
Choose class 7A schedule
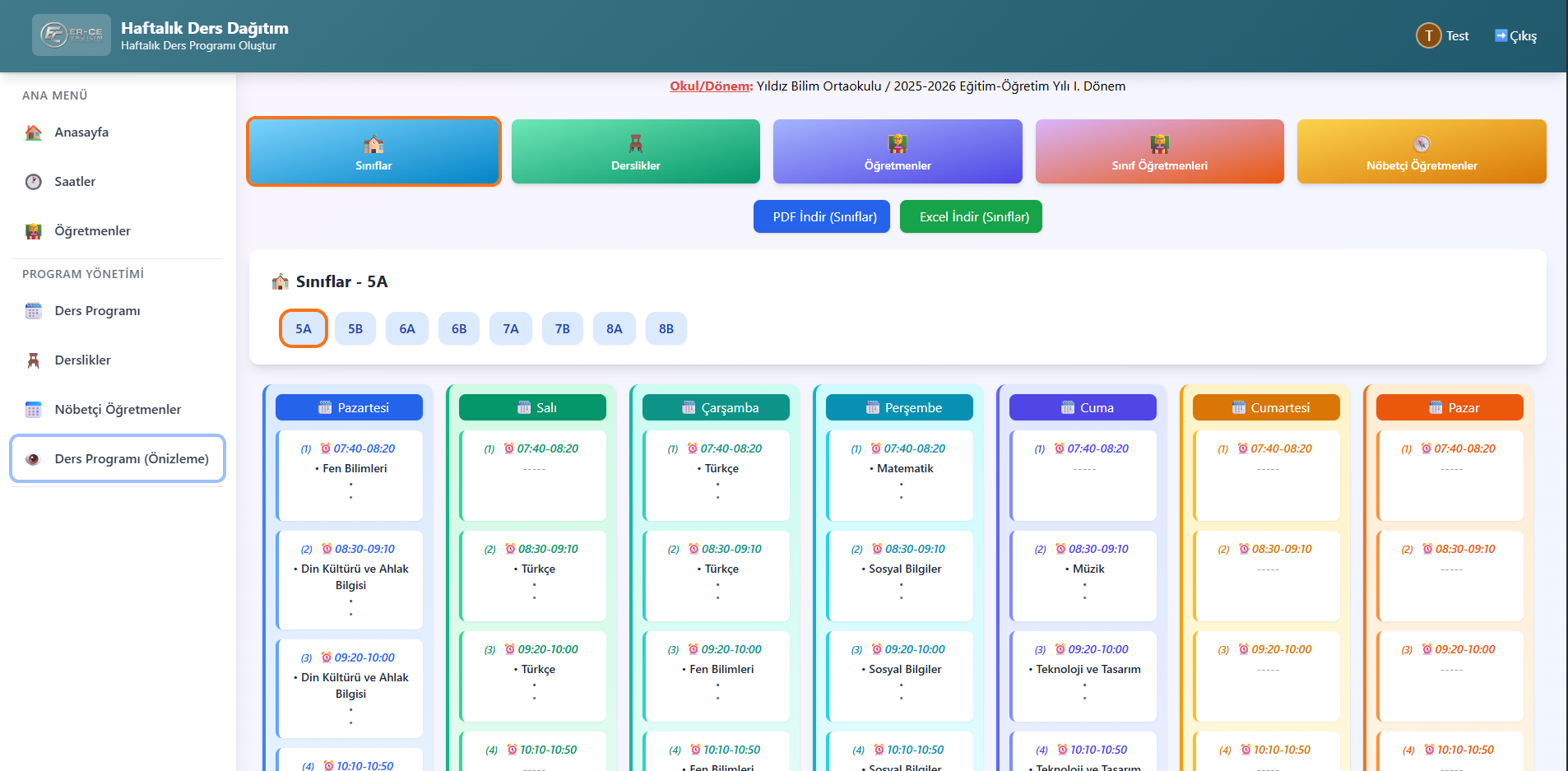(511, 328)
